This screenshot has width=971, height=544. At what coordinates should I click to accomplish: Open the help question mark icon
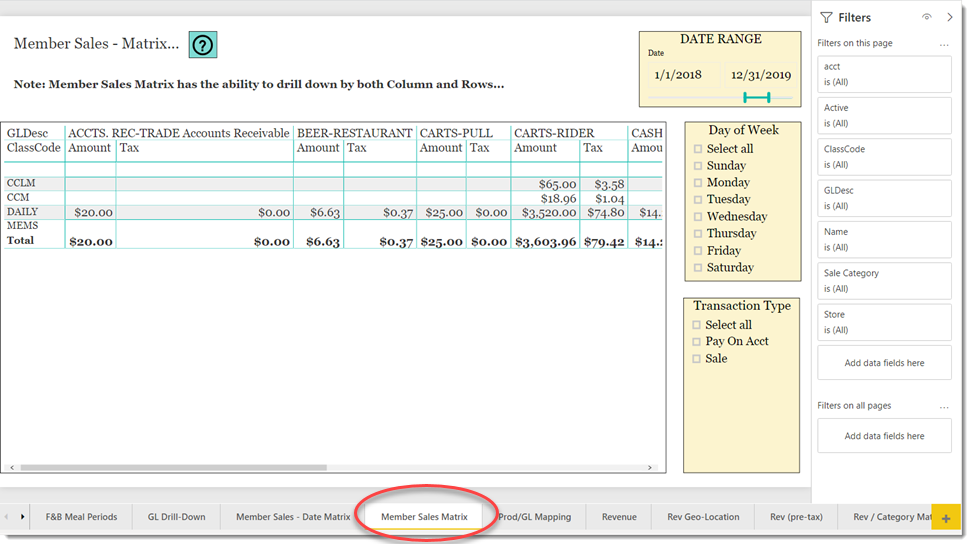pos(202,45)
